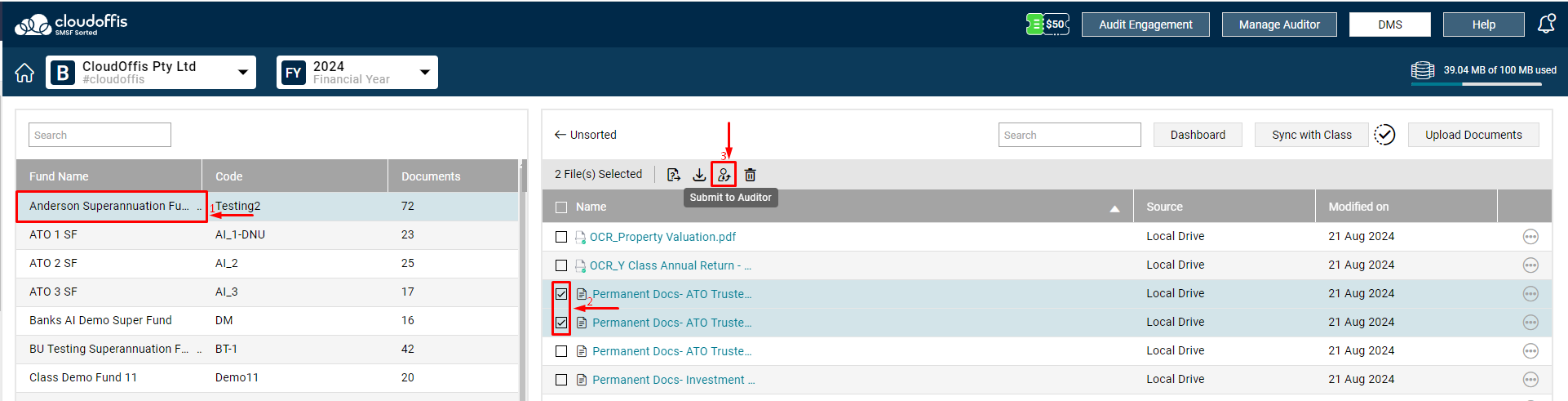This screenshot has height=401, width=1568.
Task: Click the move files icon
Action: tap(673, 175)
